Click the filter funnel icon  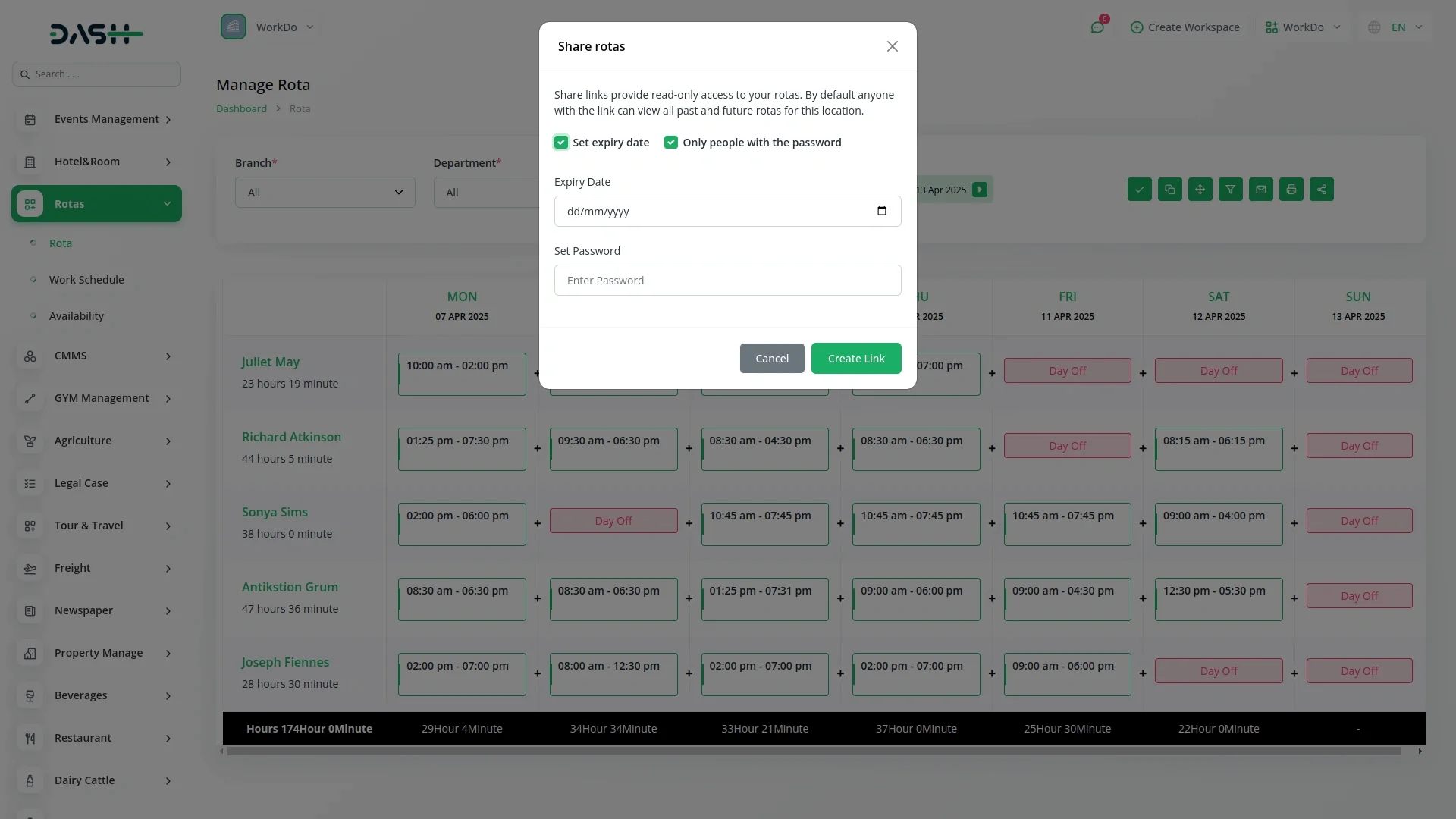[x=1230, y=190]
